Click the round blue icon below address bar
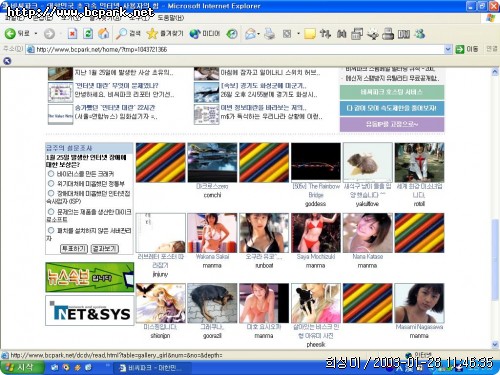Viewport: 500px width, 375px height. point(7,61)
